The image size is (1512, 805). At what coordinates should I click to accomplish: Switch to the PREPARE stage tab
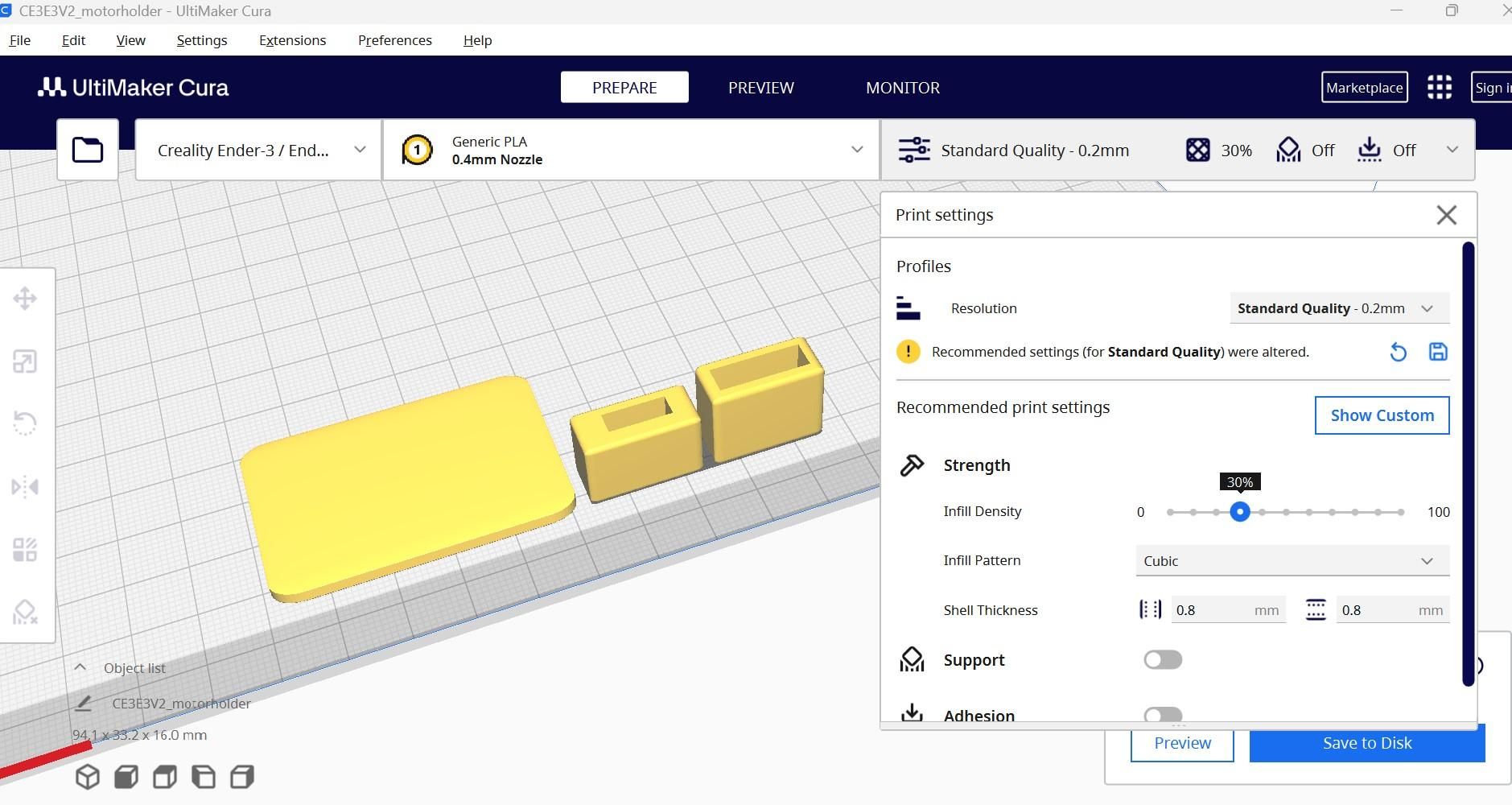point(624,87)
